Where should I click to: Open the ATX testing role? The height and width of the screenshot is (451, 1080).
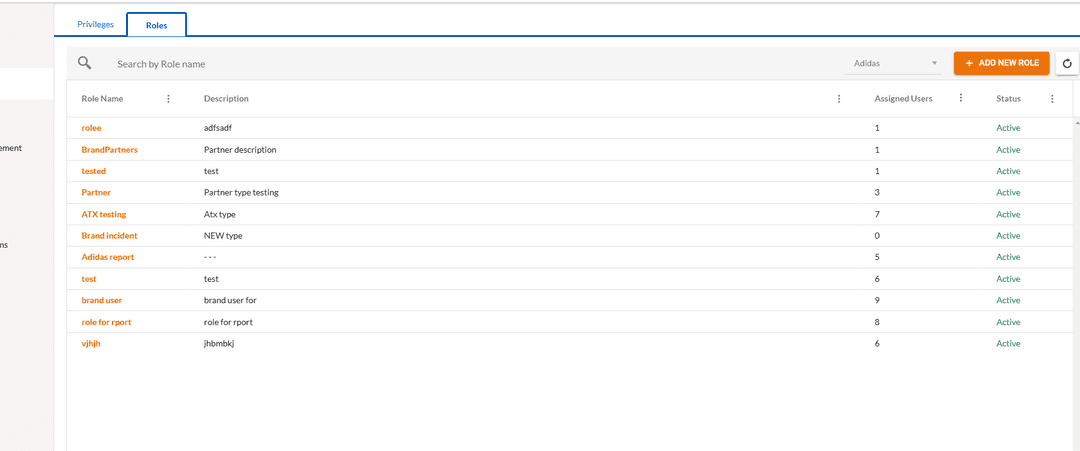click(104, 214)
